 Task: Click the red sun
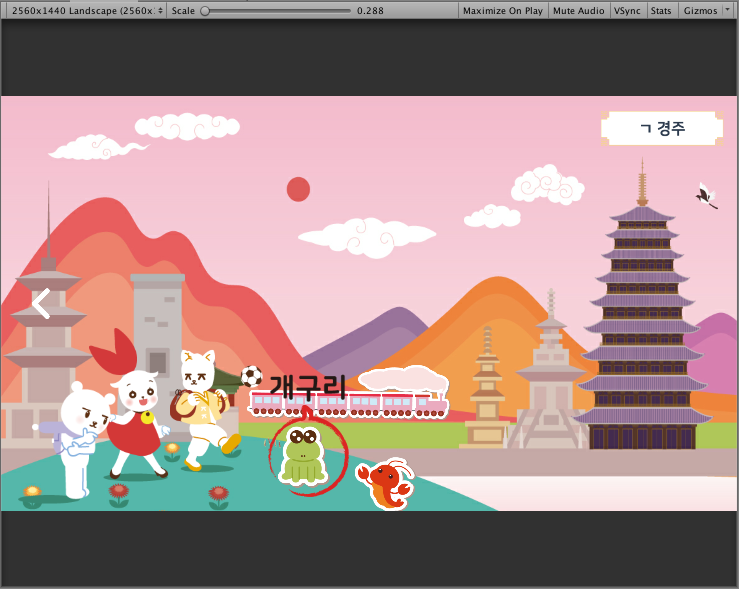coord(298,189)
